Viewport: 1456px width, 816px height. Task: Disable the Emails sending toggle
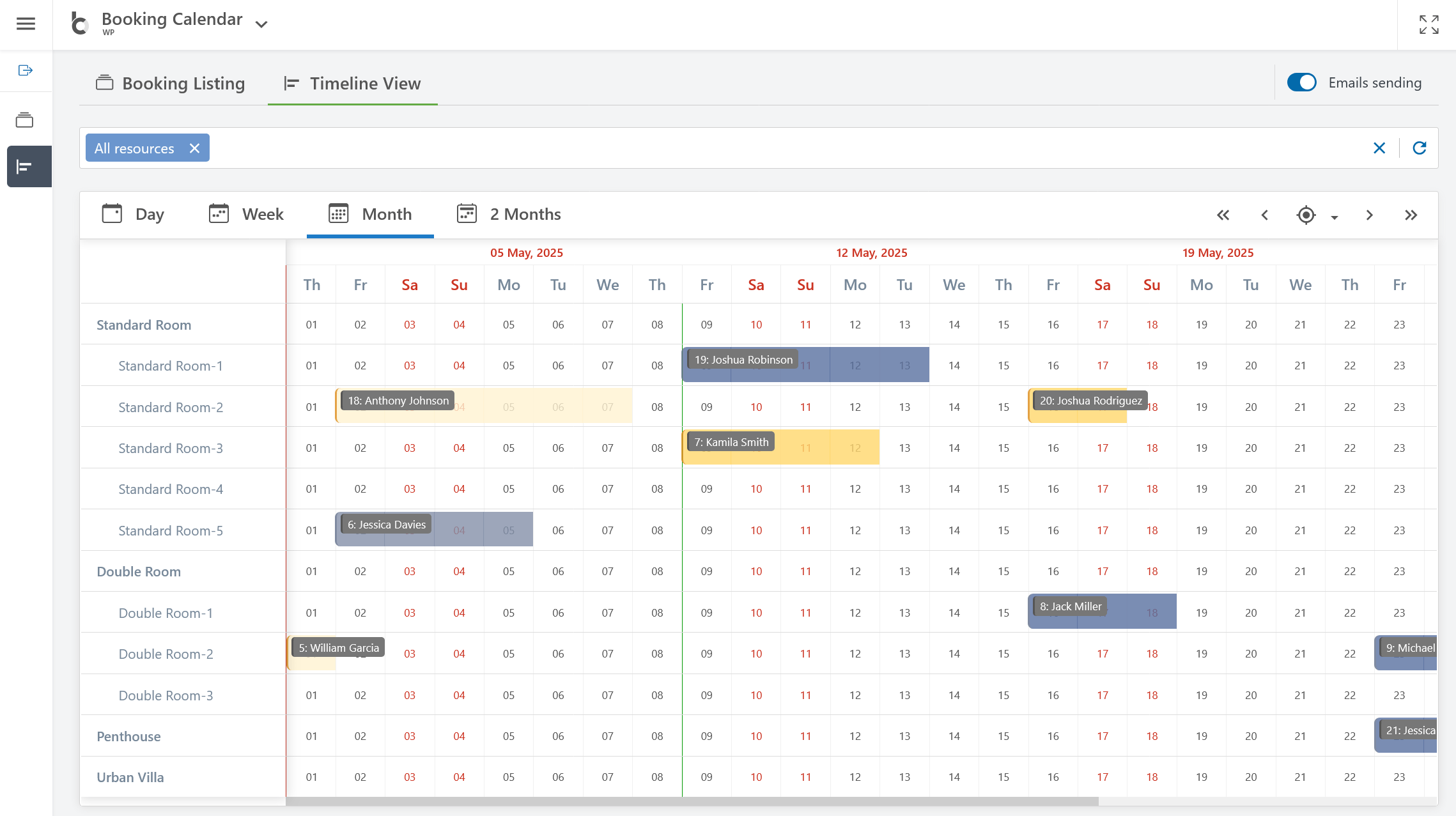1302,82
